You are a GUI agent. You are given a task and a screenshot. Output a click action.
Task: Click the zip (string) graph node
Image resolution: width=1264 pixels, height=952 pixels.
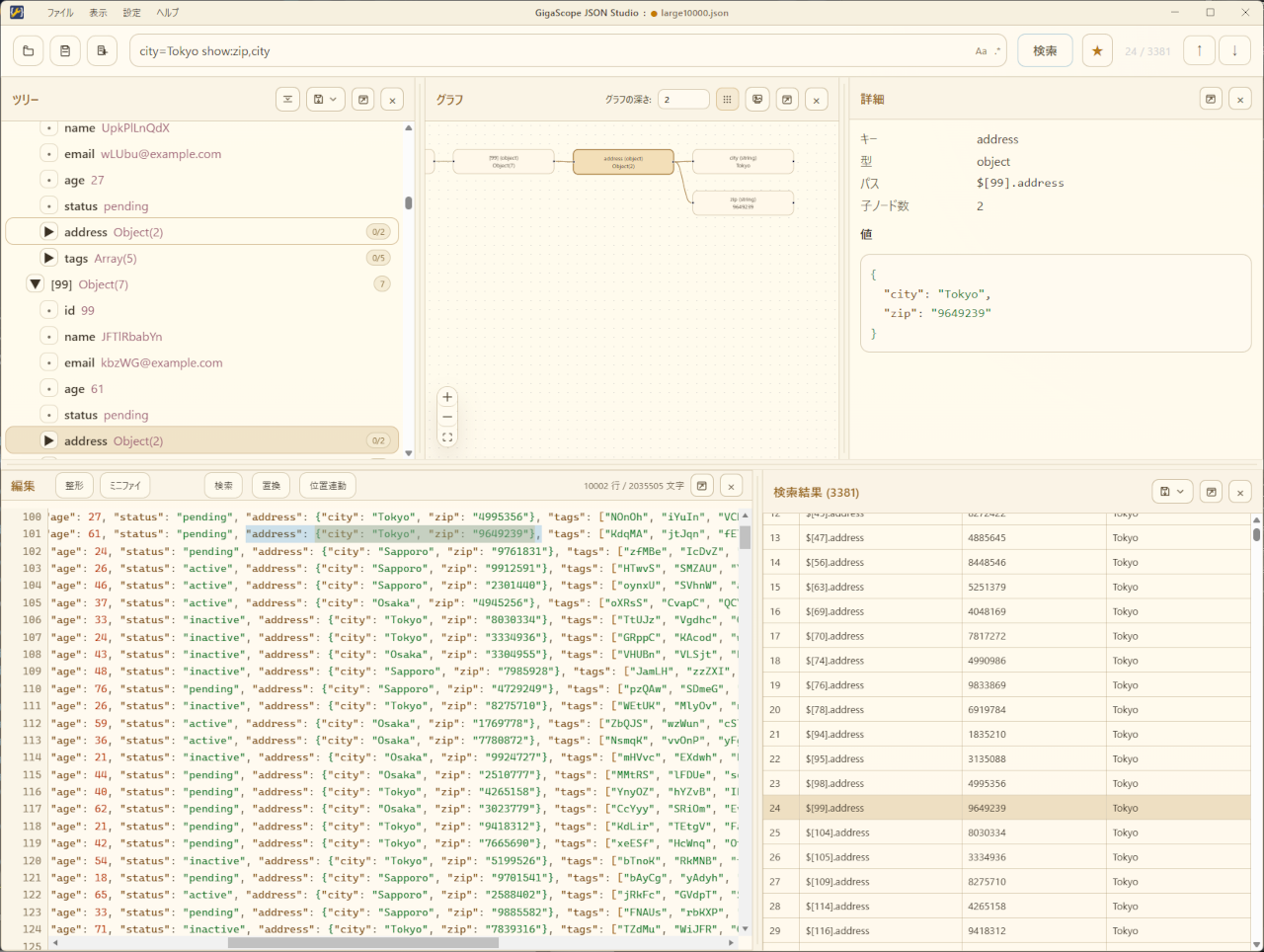point(743,202)
